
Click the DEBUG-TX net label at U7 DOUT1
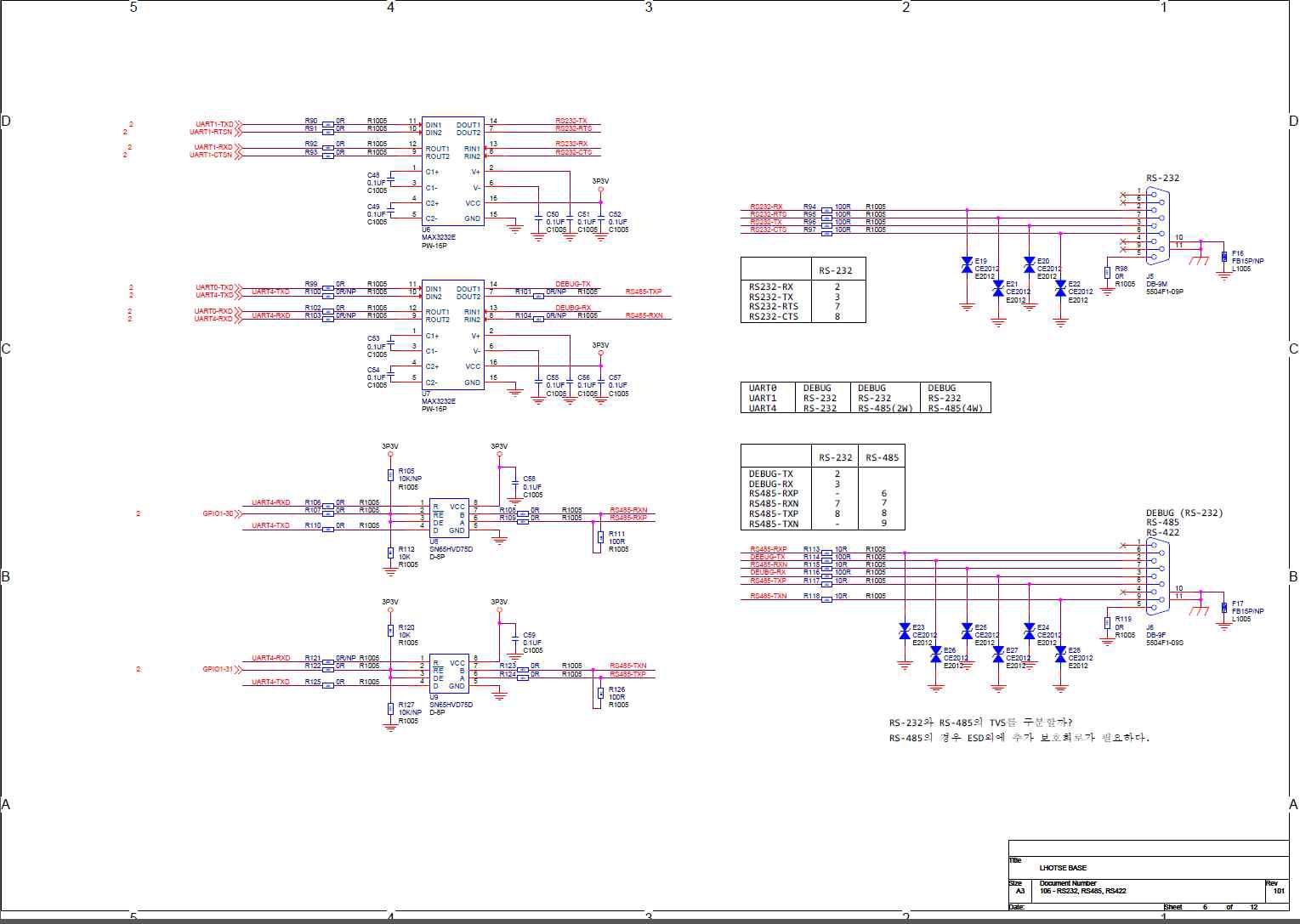point(573,285)
